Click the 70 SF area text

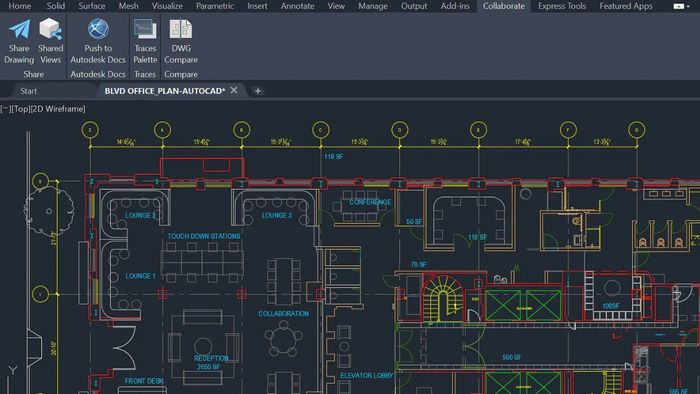coord(418,265)
